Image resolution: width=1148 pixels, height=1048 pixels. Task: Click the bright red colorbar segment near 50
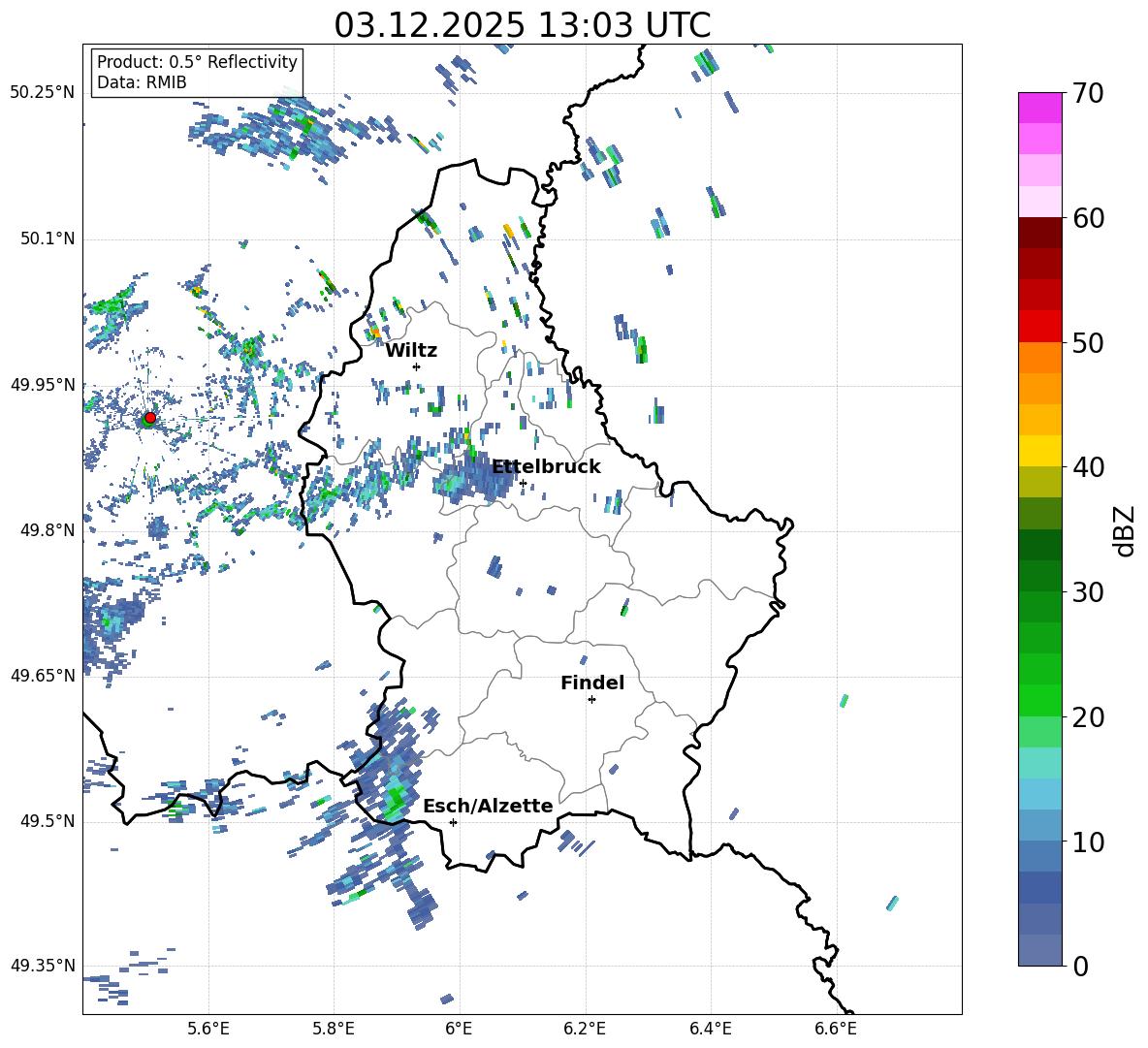(x=1039, y=327)
